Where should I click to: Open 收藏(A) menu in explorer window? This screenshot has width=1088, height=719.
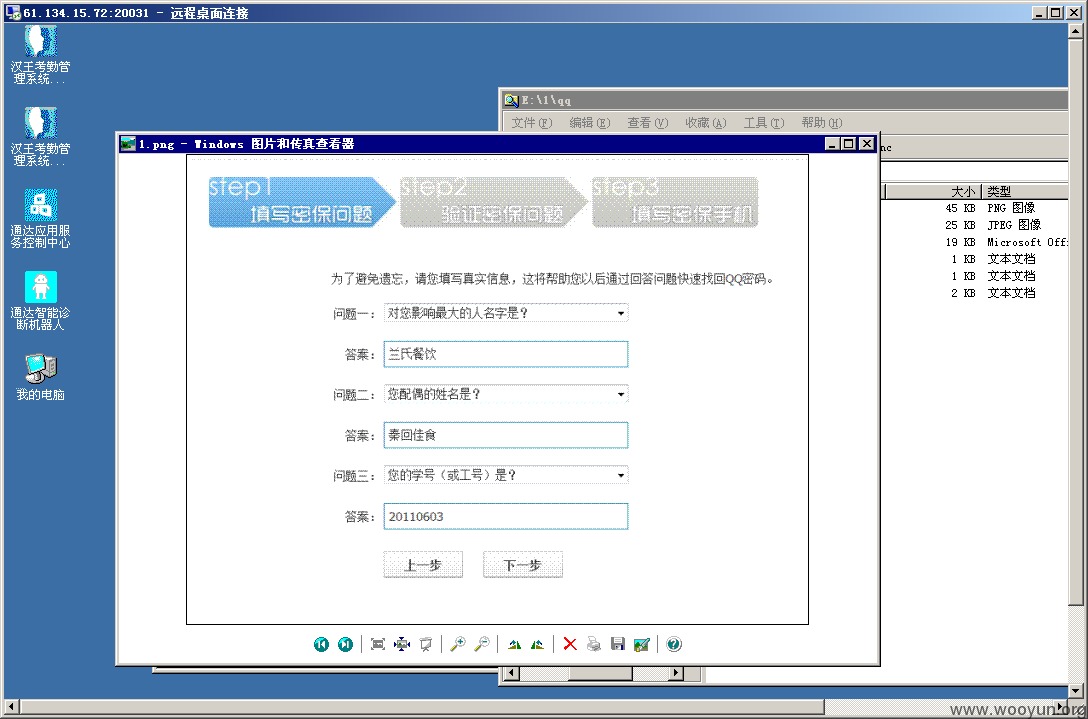click(705, 123)
